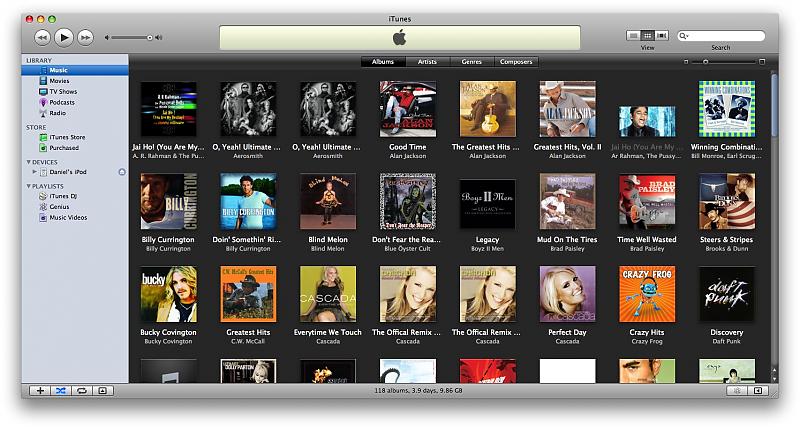This screenshot has width=800, height=428.
Task: Switch to the Artists tab
Action: click(427, 62)
